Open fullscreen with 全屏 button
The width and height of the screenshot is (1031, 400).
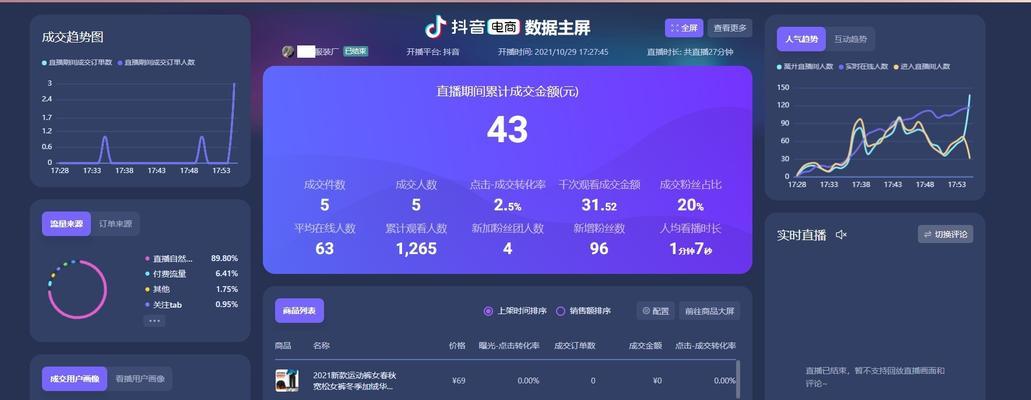pos(684,28)
